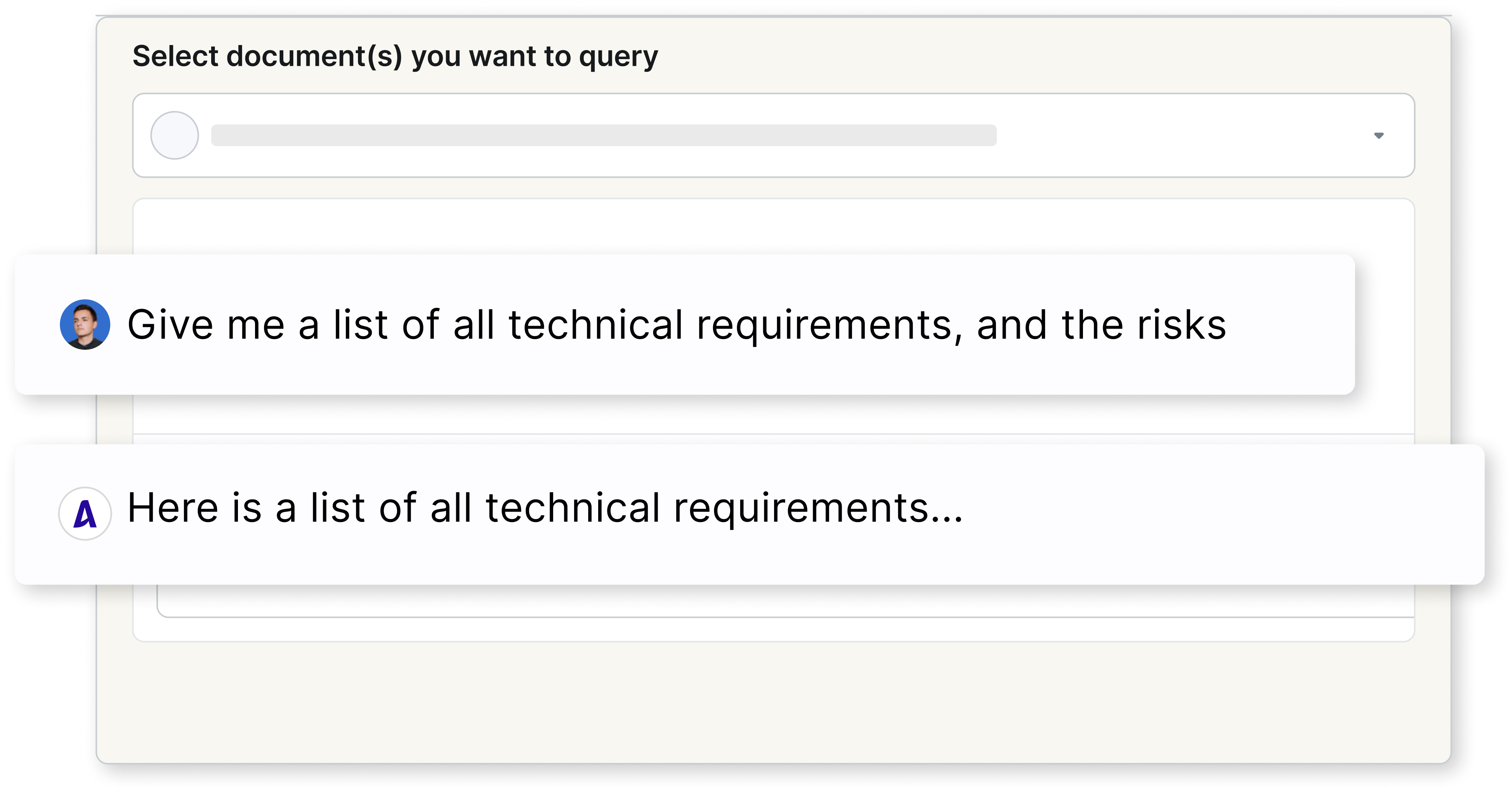
Task: Click the "Select document(s) you want to query" heading
Action: [396, 56]
